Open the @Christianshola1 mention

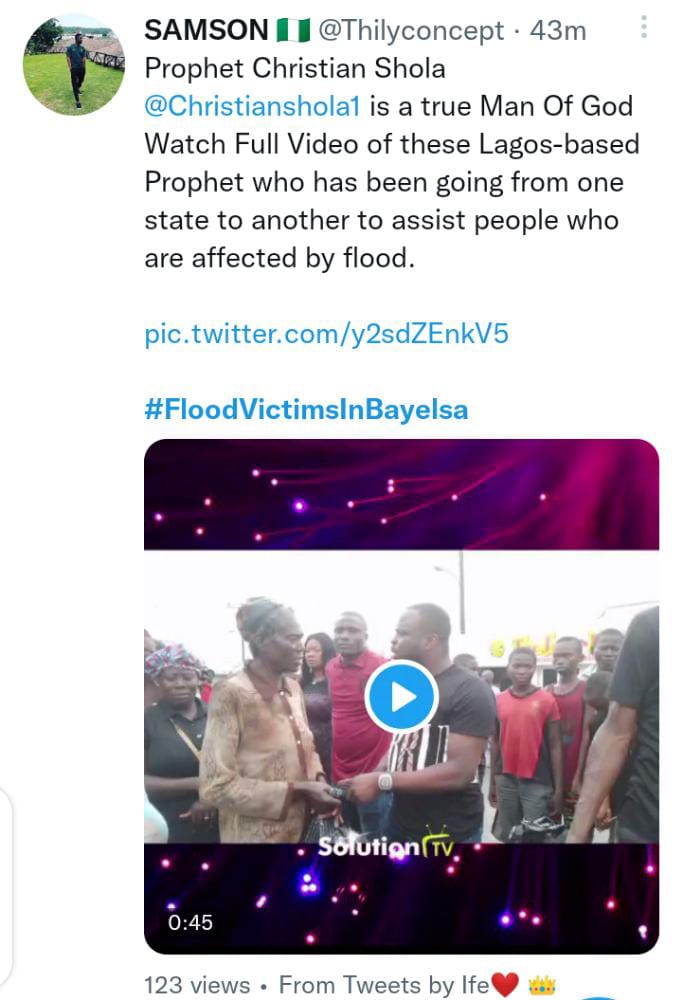[x=253, y=107]
